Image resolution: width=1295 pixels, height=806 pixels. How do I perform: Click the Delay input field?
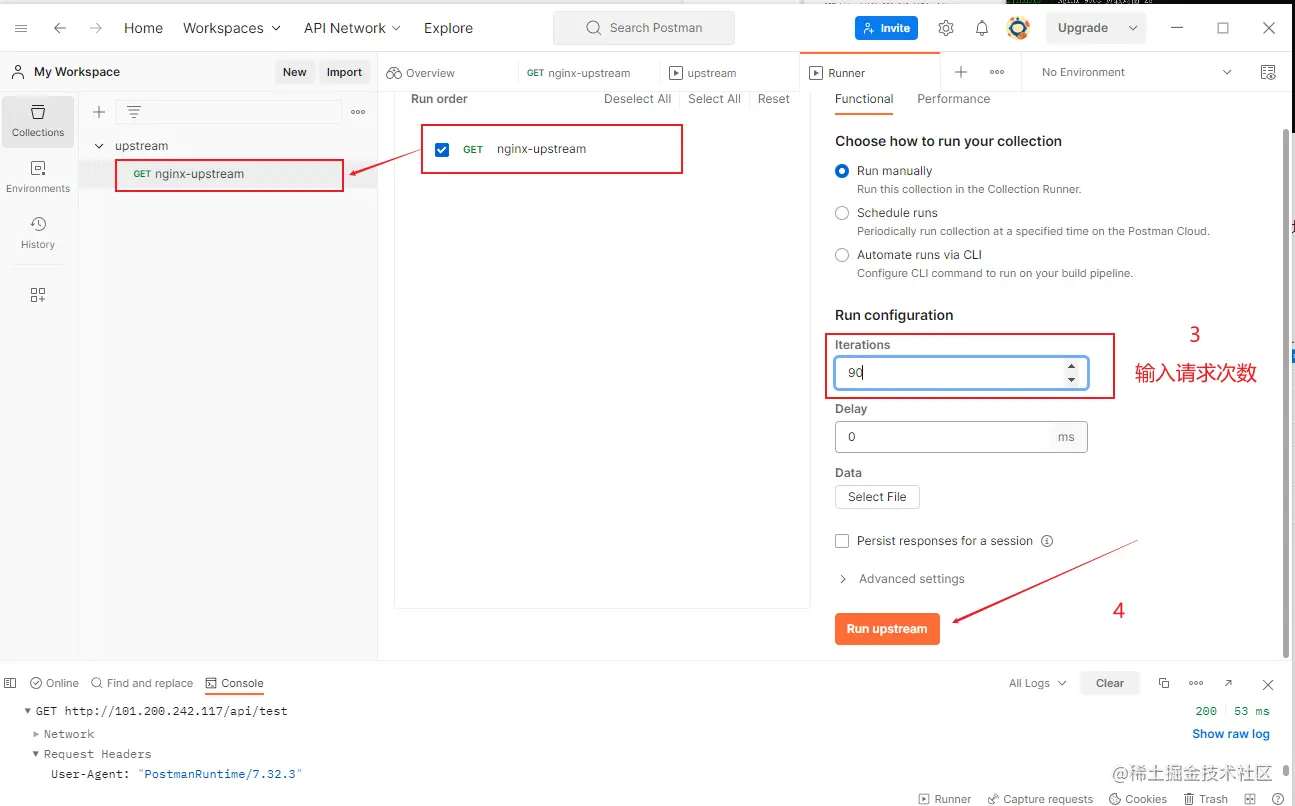point(961,437)
